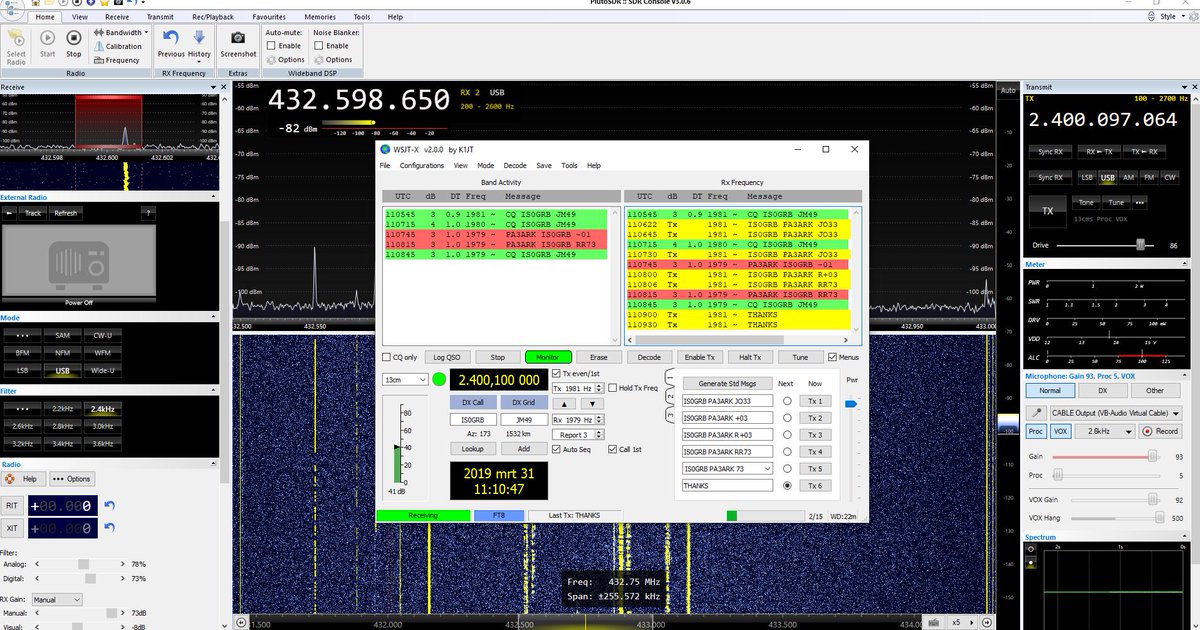This screenshot has width=1200, height=630.
Task: Open the Frequency tool in Radio group
Action: pyautogui.click(x=116, y=60)
